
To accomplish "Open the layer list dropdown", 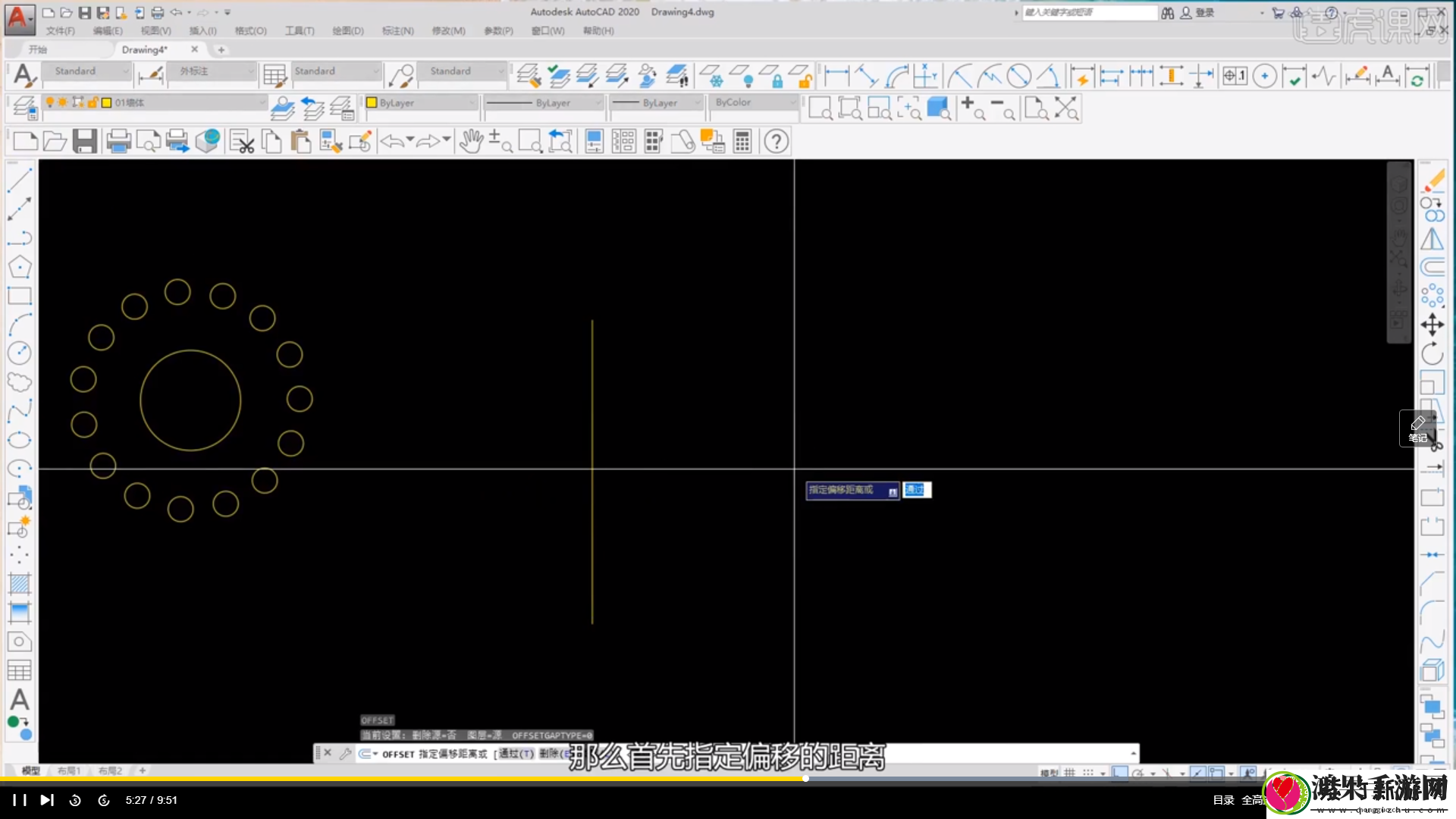I will point(155,102).
